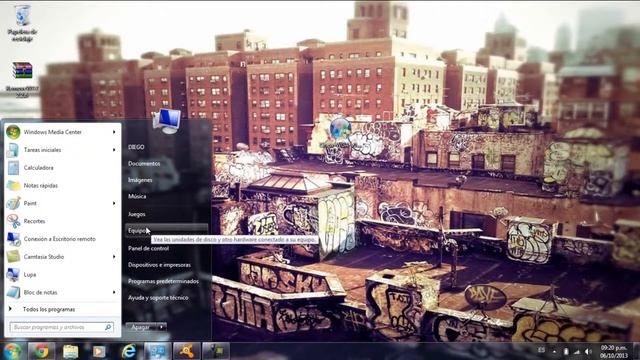Click the user account picture above Start menu

(x=167, y=121)
